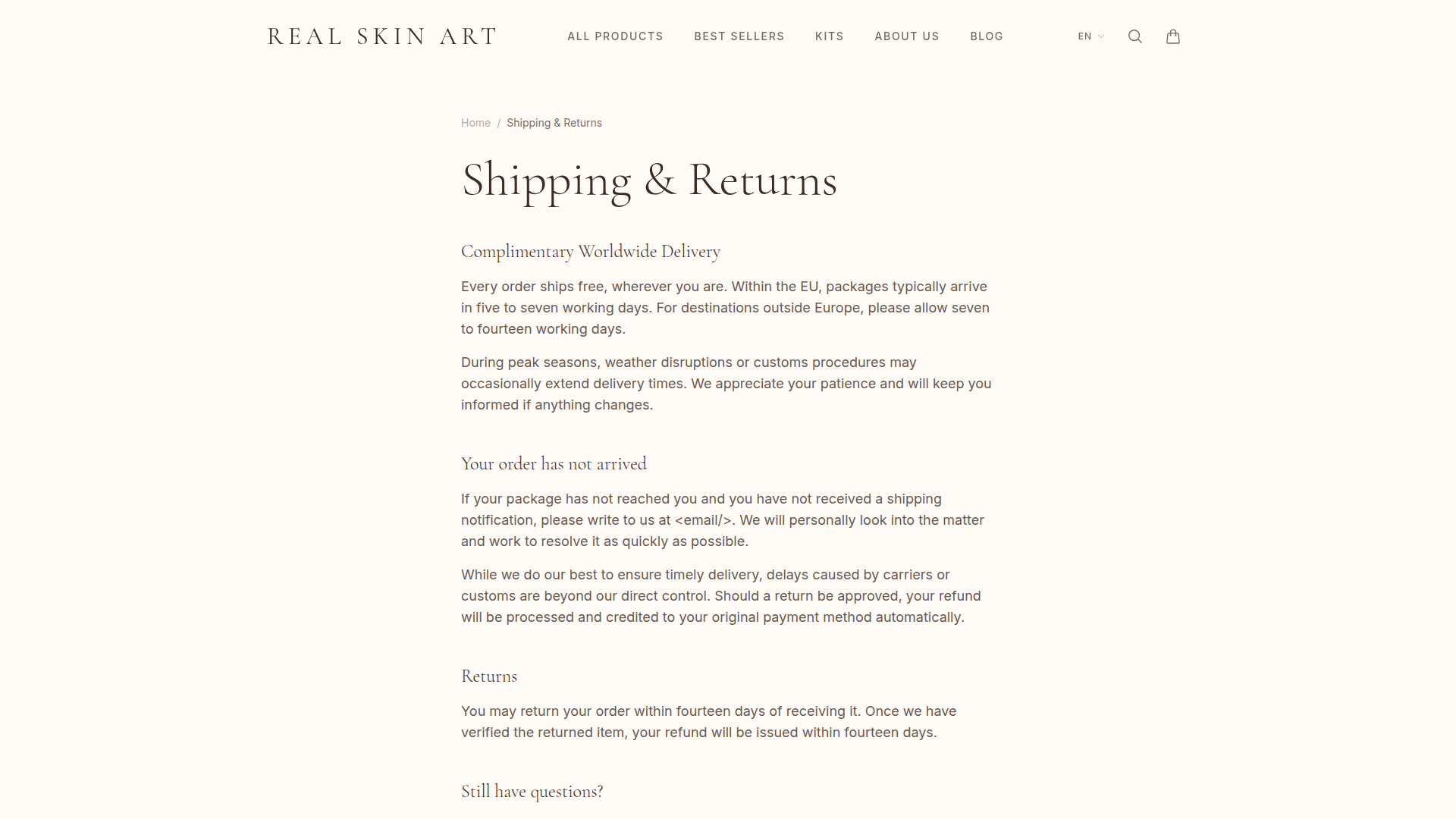This screenshot has width=1456, height=819.
Task: Expand the EN language dropdown
Action: point(1090,36)
